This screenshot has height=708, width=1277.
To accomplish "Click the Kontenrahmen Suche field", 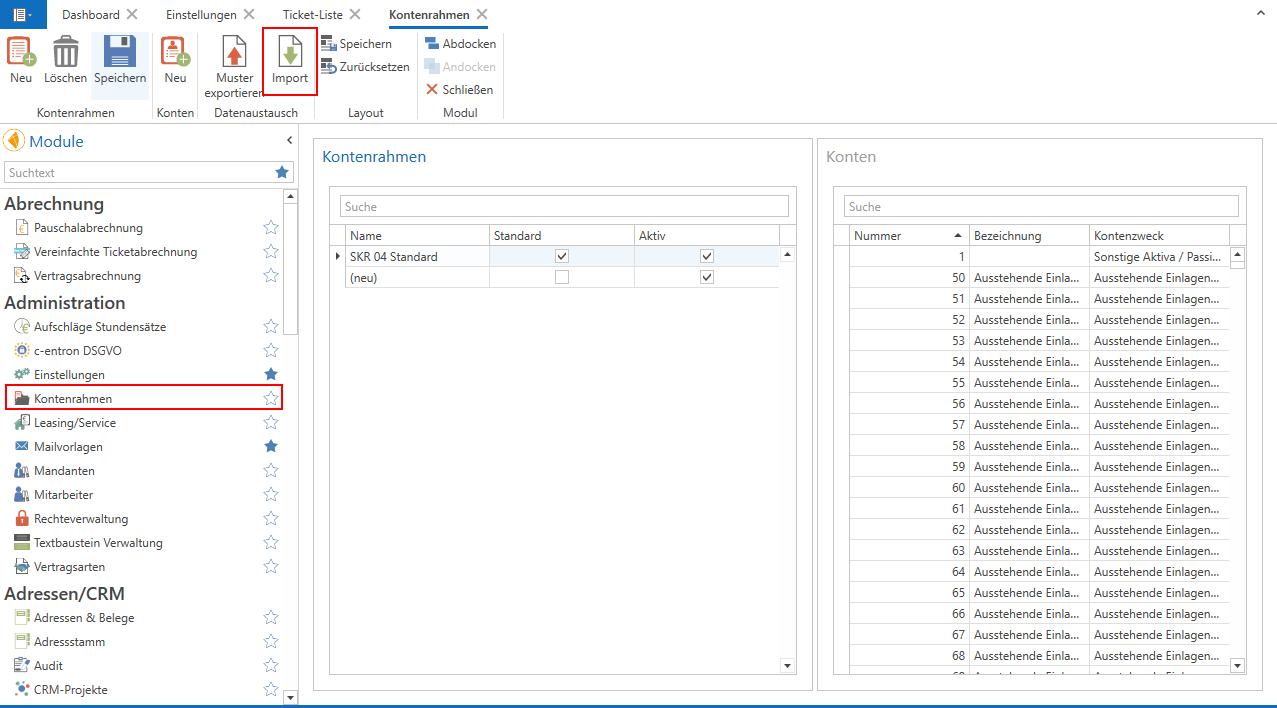I will [x=563, y=207].
